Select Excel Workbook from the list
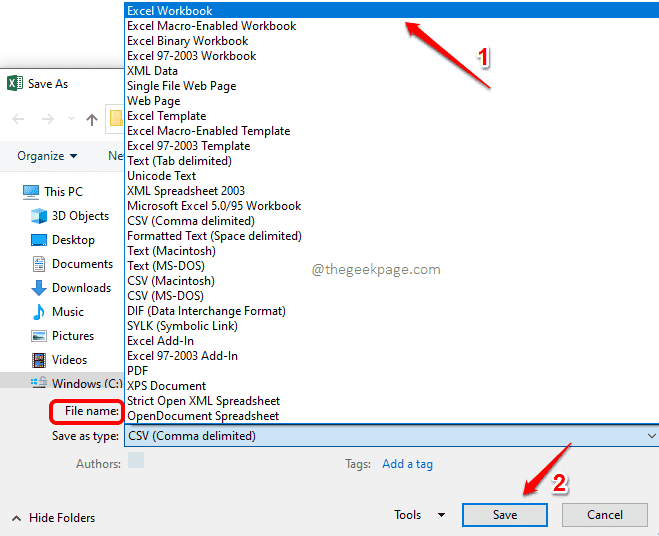Image resolution: width=659 pixels, height=536 pixels. (170, 11)
